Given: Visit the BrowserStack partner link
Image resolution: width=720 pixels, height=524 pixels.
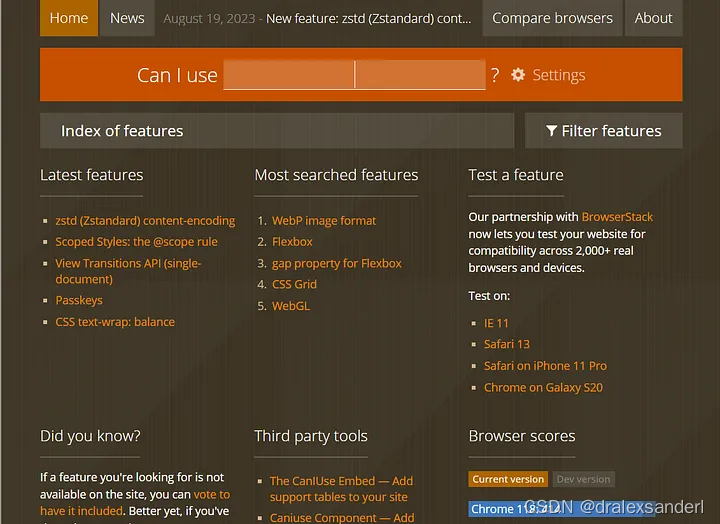Looking at the screenshot, I should click(x=617, y=217).
